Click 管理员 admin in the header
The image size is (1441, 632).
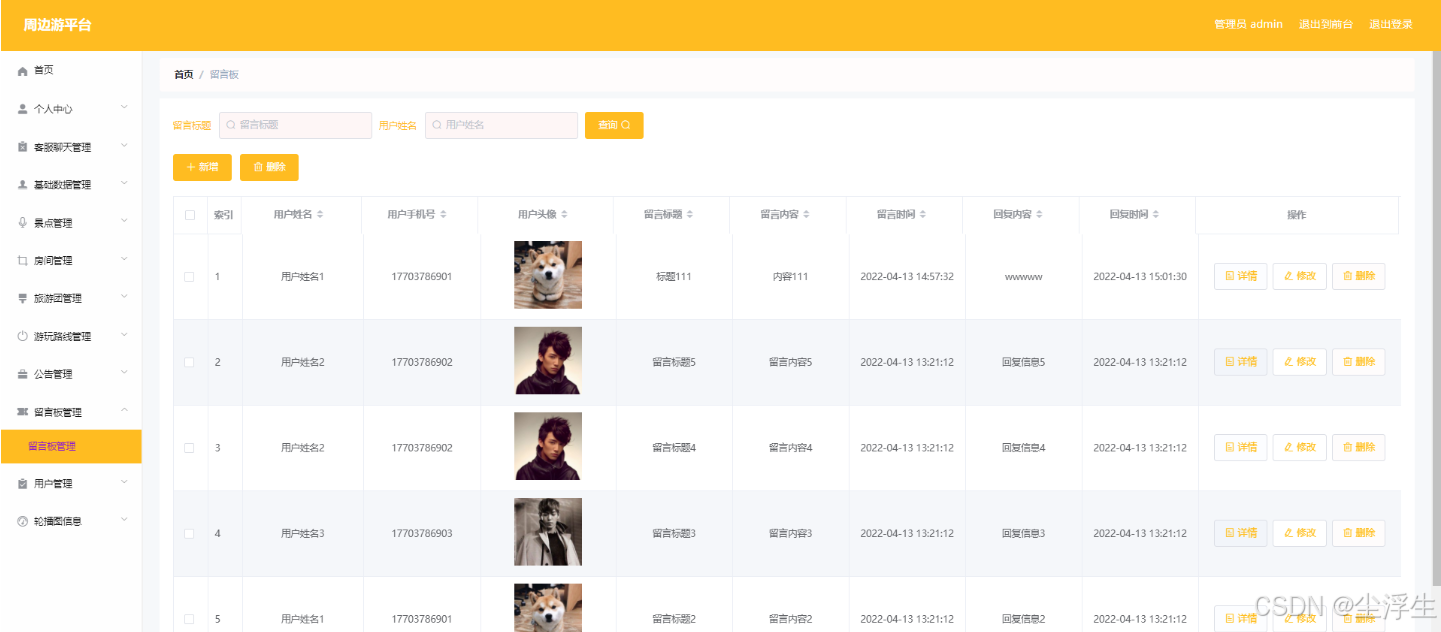[1248, 25]
